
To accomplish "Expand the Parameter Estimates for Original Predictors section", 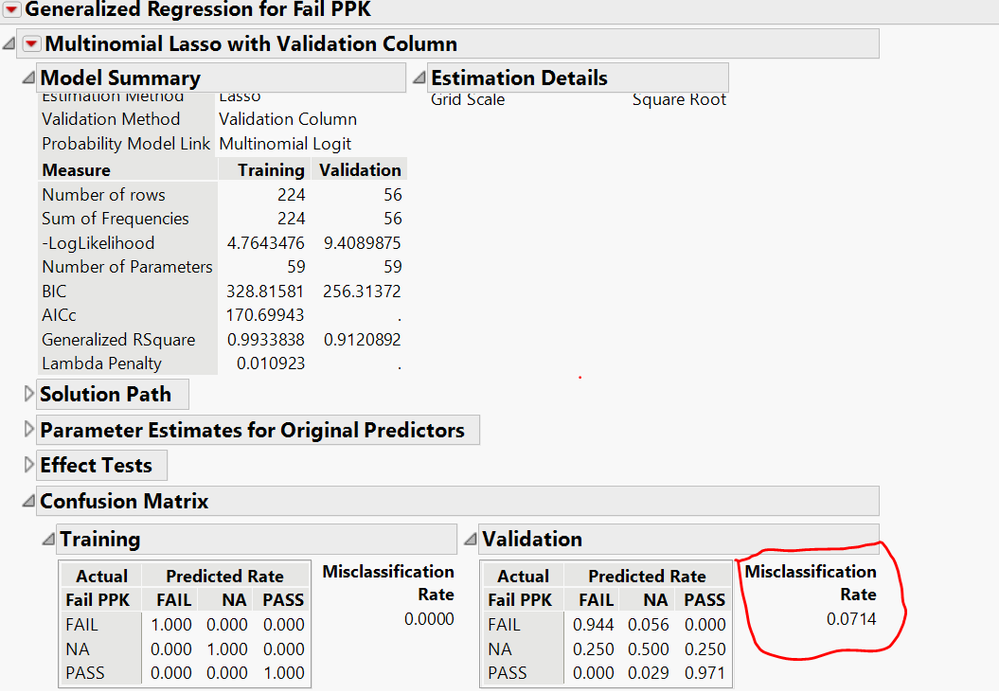I will pyautogui.click(x=29, y=430).
